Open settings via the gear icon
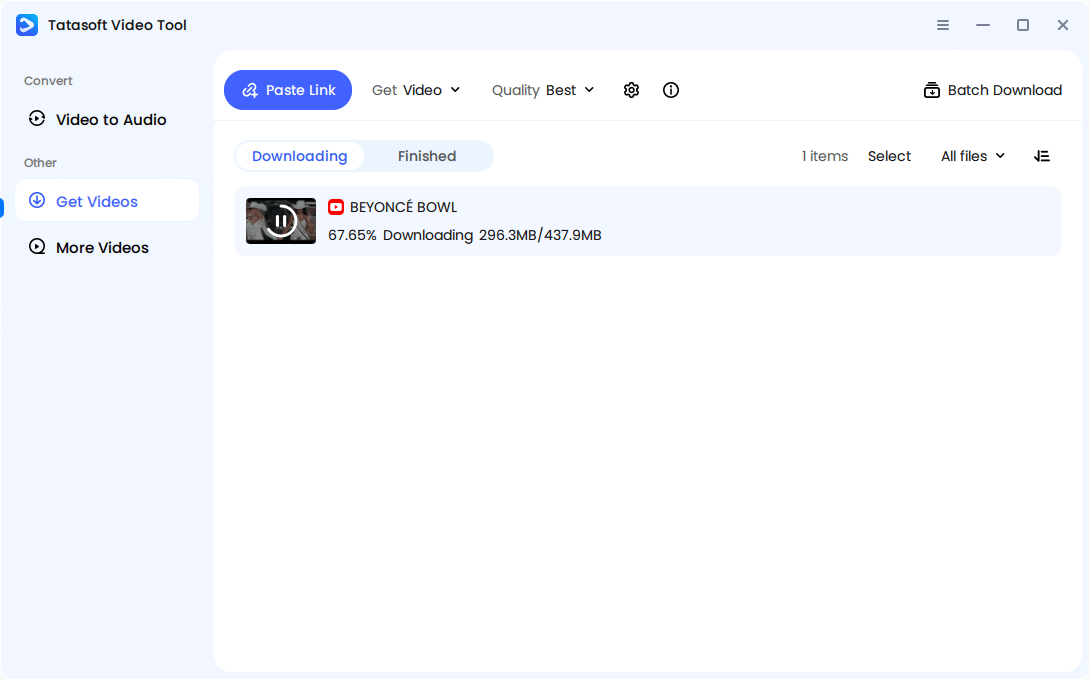Screen dimensions: 1090x680 (x=631, y=90)
